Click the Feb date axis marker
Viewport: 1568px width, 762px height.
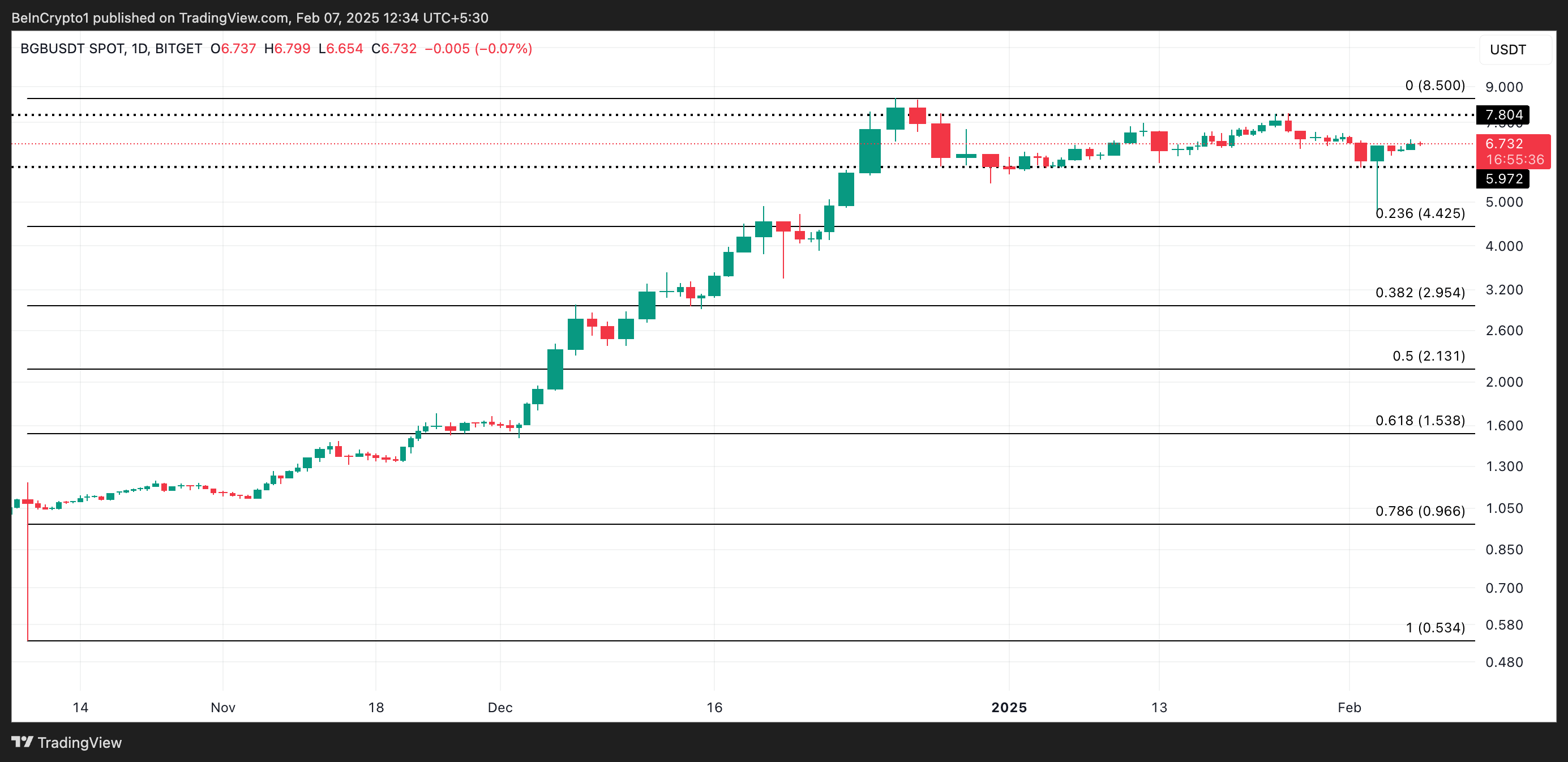[1349, 707]
